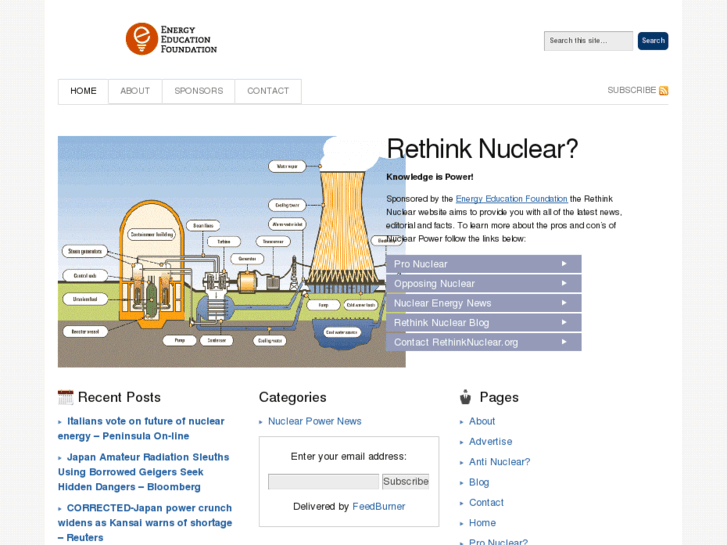Open the ABOUT navigation tab
The height and width of the screenshot is (545, 727).
(135, 91)
